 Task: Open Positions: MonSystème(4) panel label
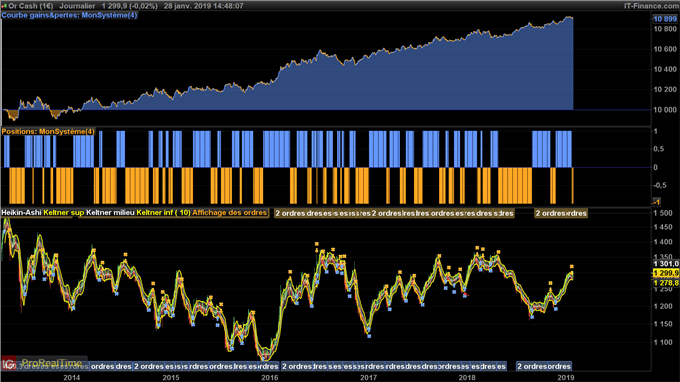[48, 131]
